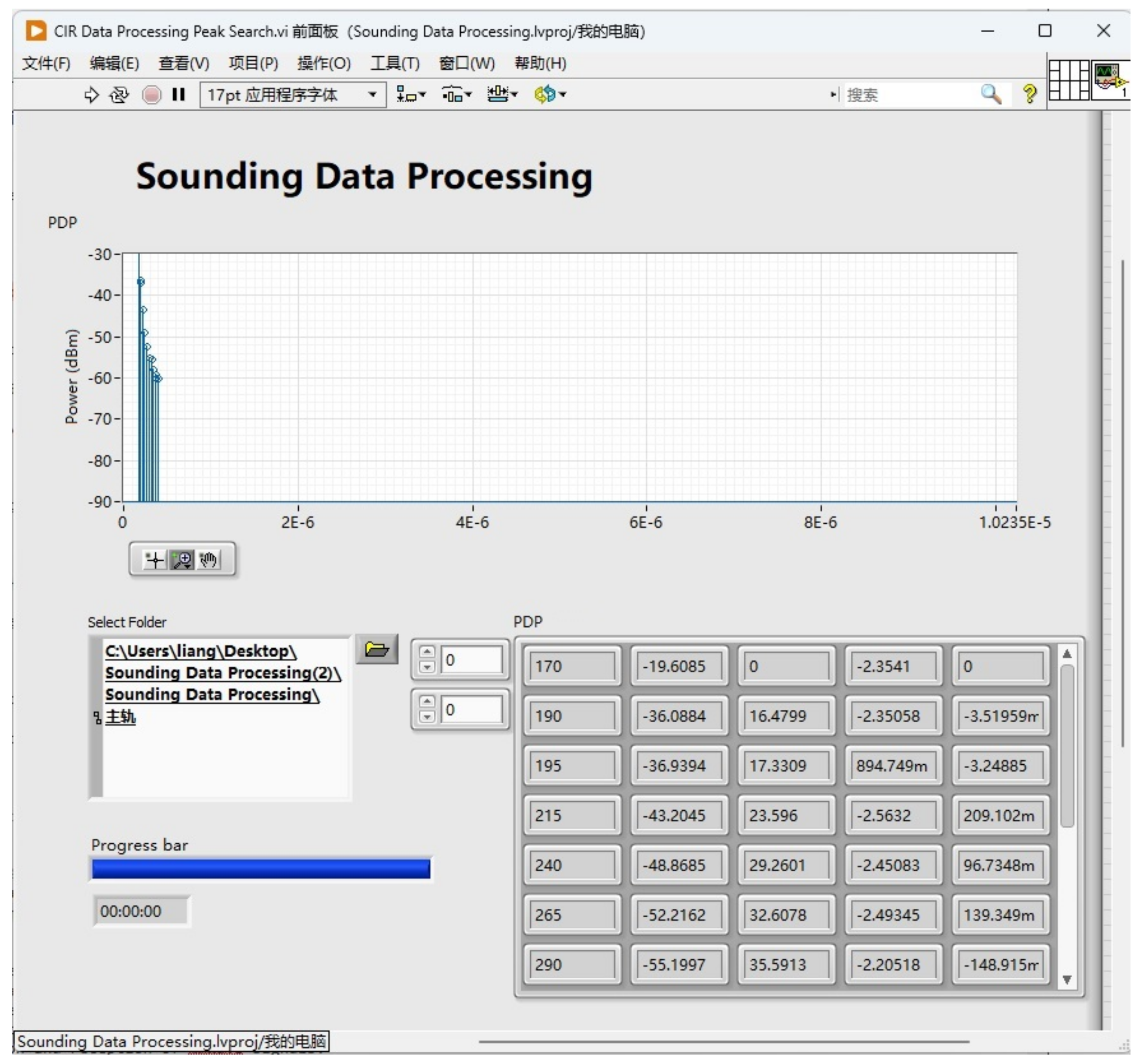1140x1064 pixels.
Task: Decrement the second array index control
Action: tap(427, 716)
